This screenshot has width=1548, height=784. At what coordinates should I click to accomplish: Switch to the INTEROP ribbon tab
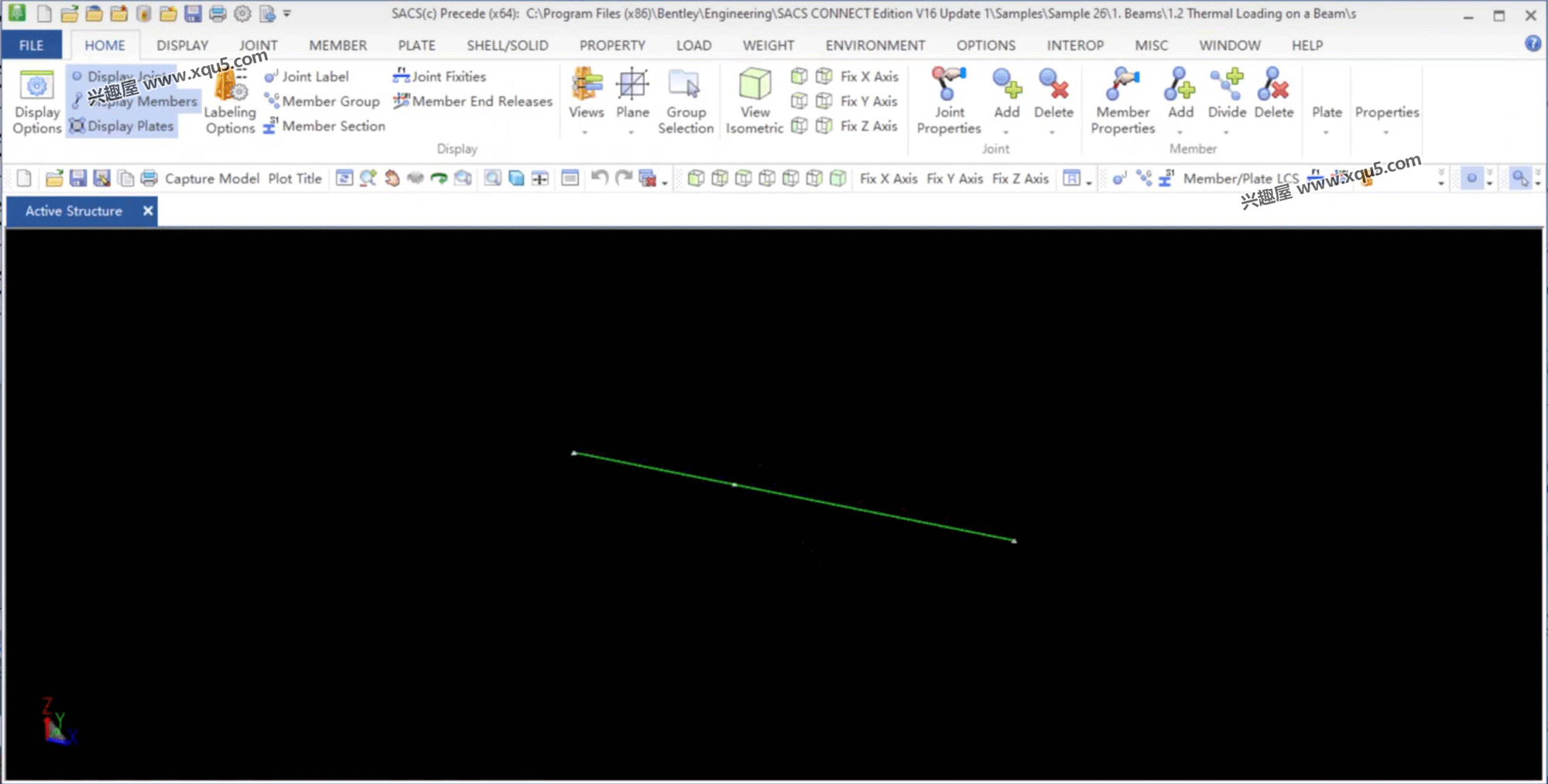(1075, 45)
